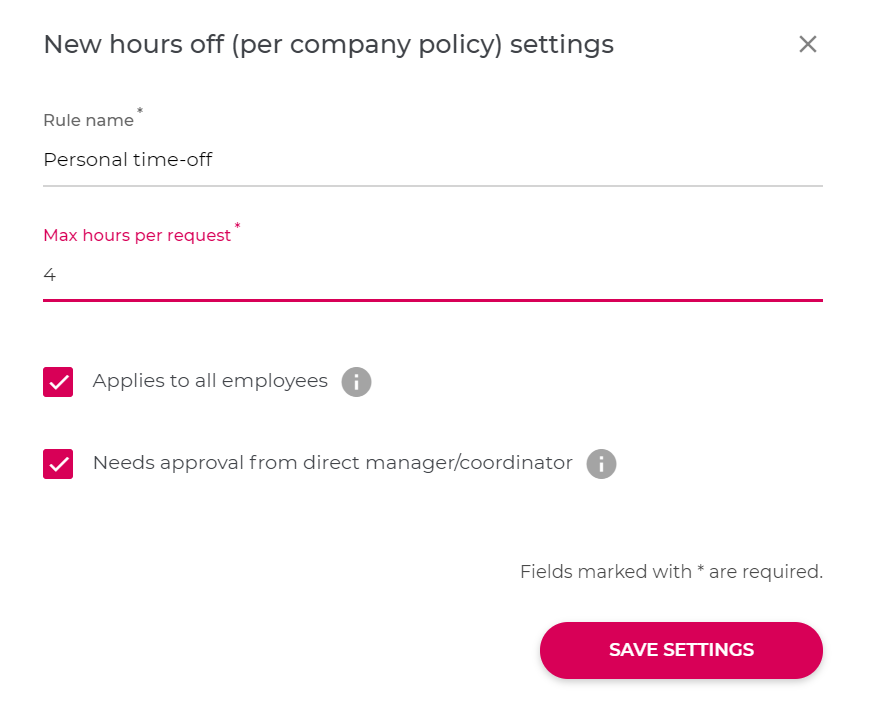This screenshot has height=710, width=875.
Task: Open info tooltip for manager approval option
Action: coord(601,464)
